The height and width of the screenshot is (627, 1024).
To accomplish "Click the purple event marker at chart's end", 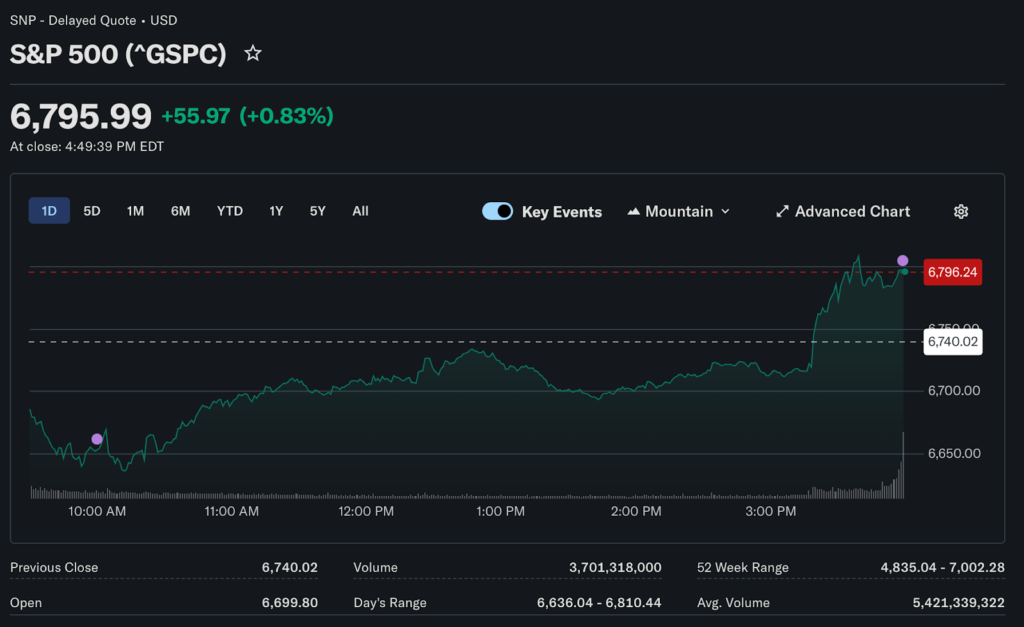I will [x=903, y=260].
